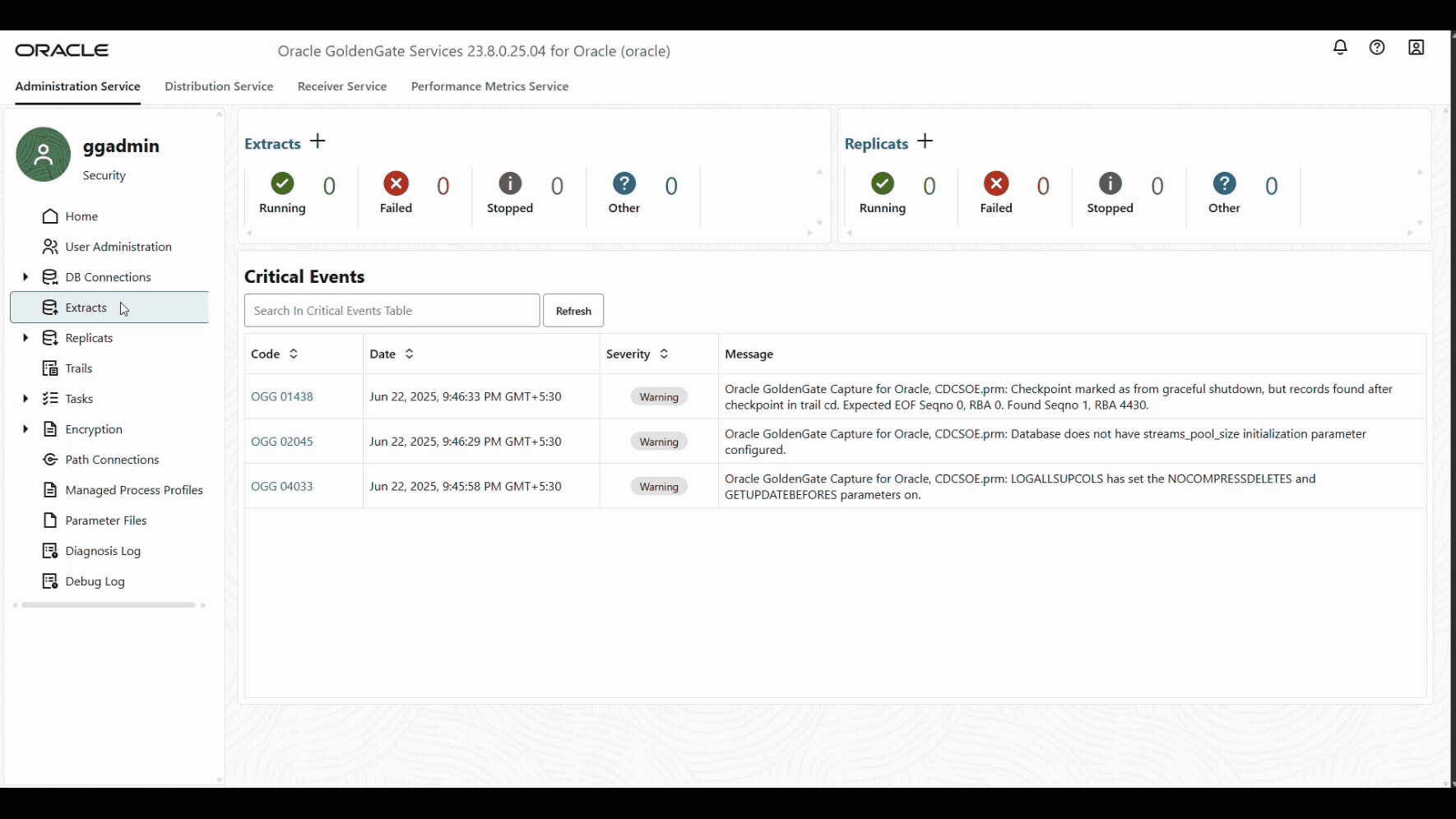Add a new Extract with the plus icon

(318, 141)
